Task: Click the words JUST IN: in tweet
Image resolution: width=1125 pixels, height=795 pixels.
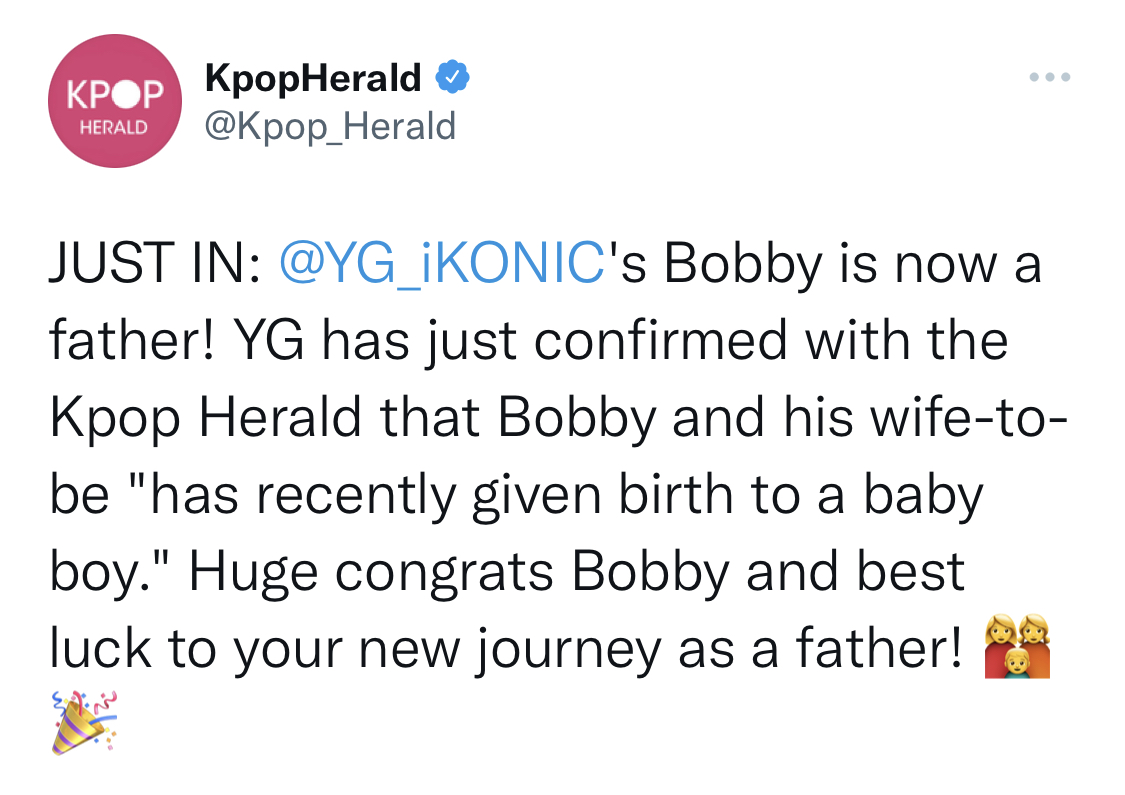Action: 155,263
